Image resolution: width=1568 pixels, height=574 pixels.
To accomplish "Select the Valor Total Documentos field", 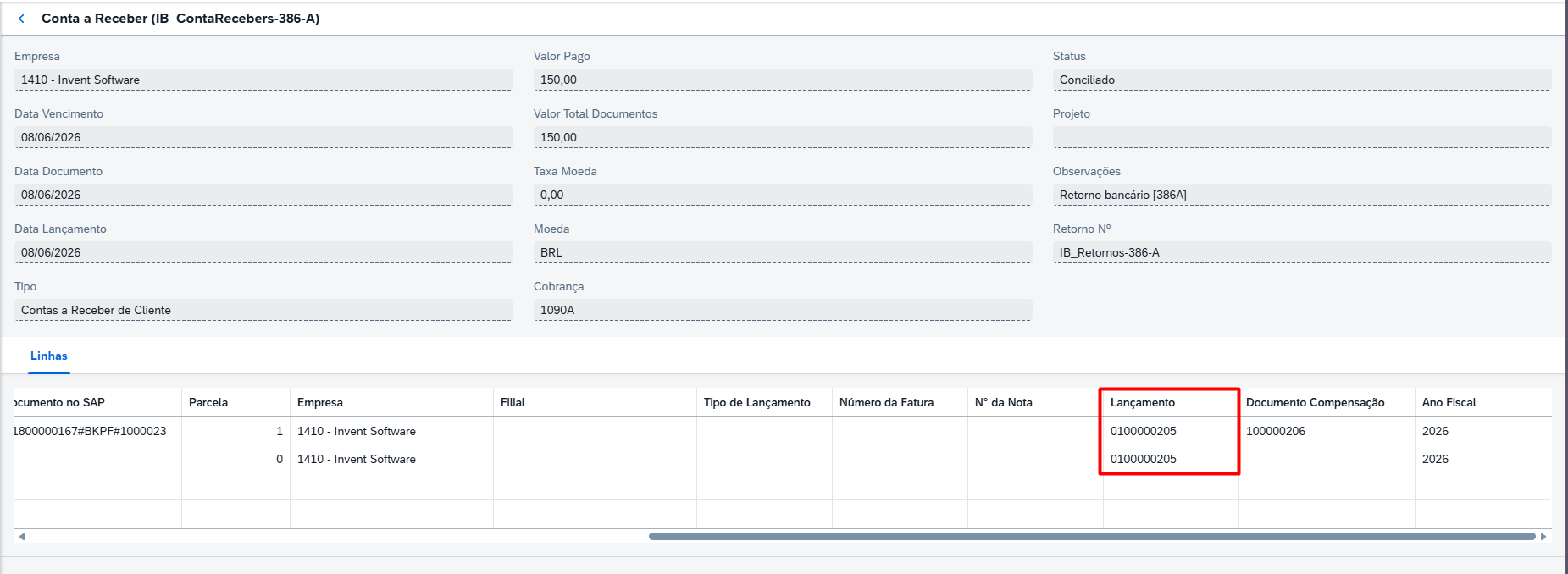I will [x=783, y=137].
